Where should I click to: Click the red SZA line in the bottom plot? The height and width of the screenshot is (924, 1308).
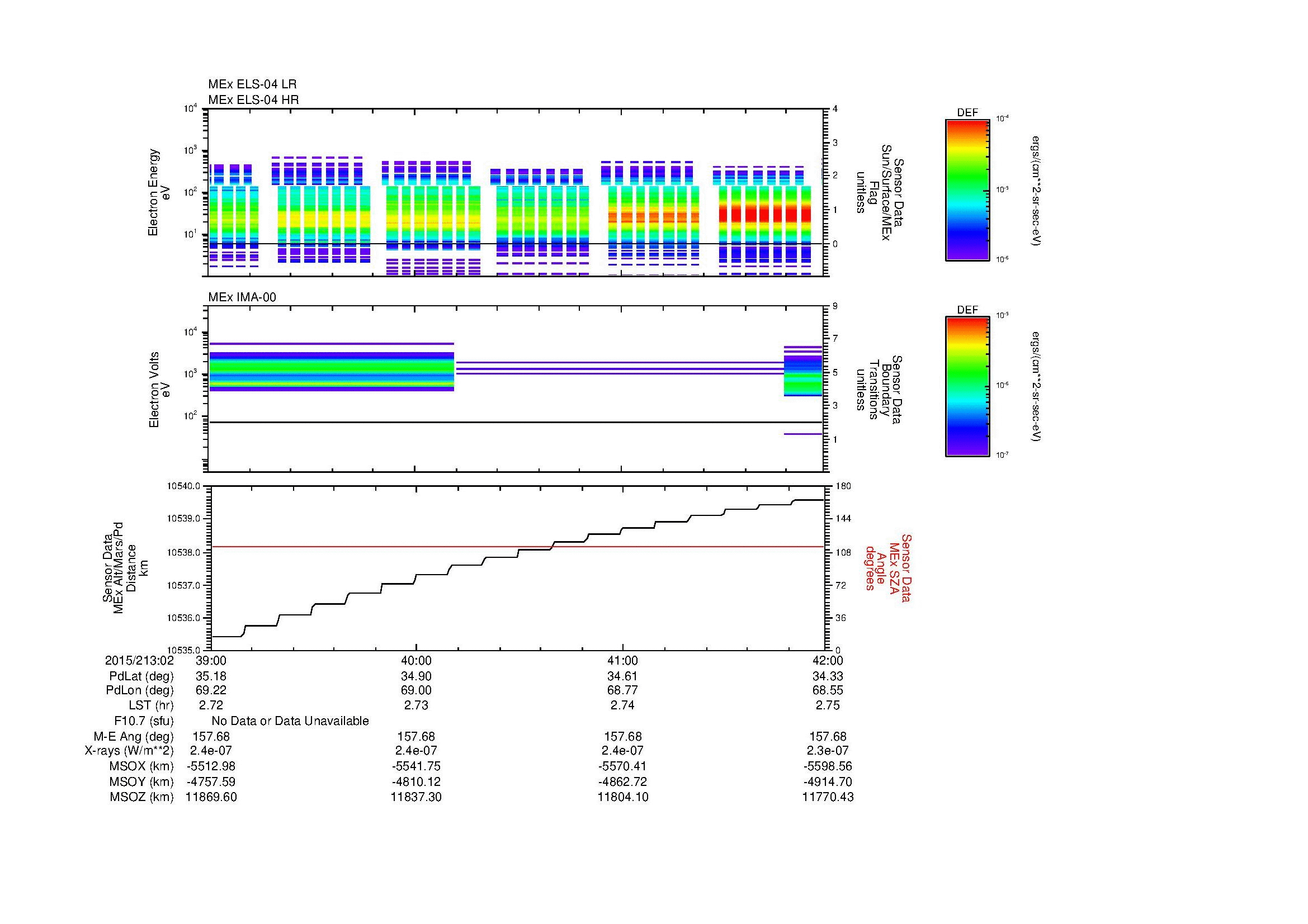click(x=517, y=547)
